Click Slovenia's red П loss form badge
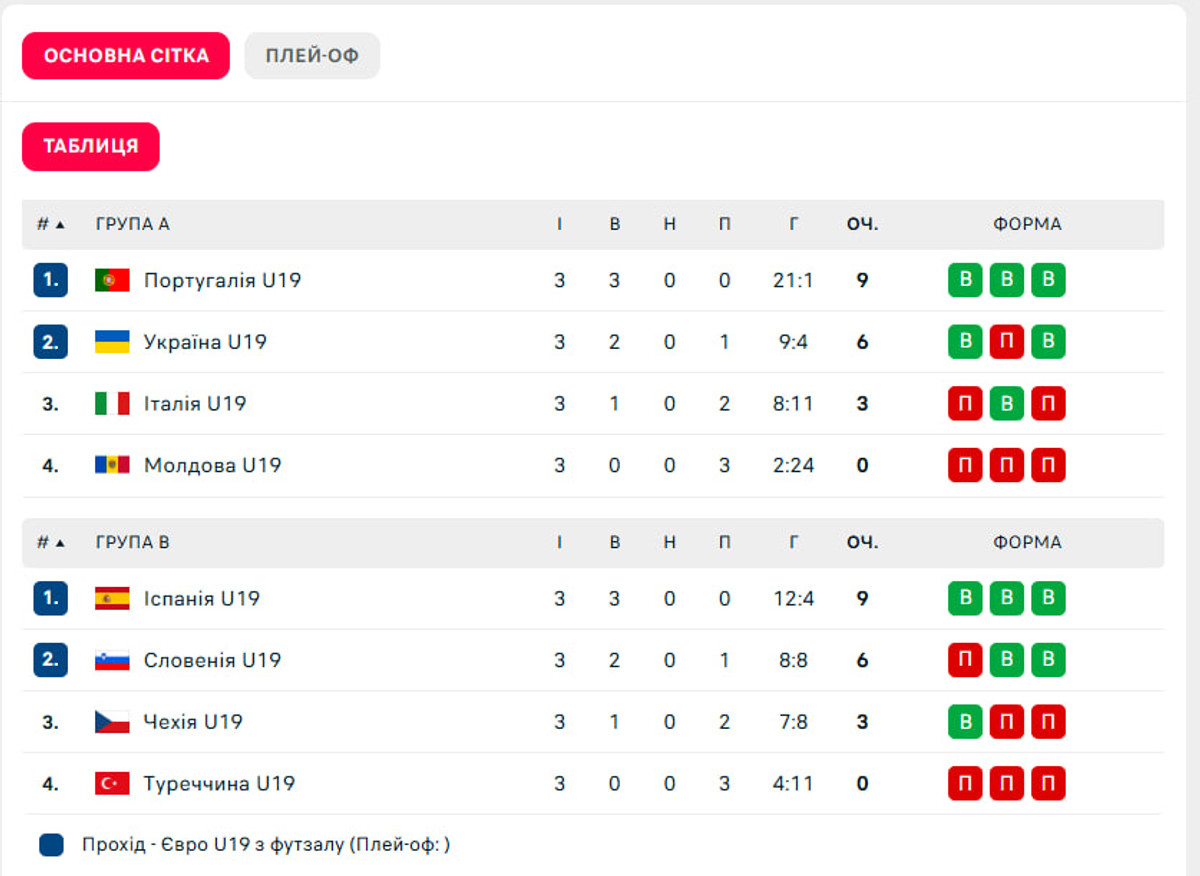The image size is (1200, 876). tap(965, 660)
